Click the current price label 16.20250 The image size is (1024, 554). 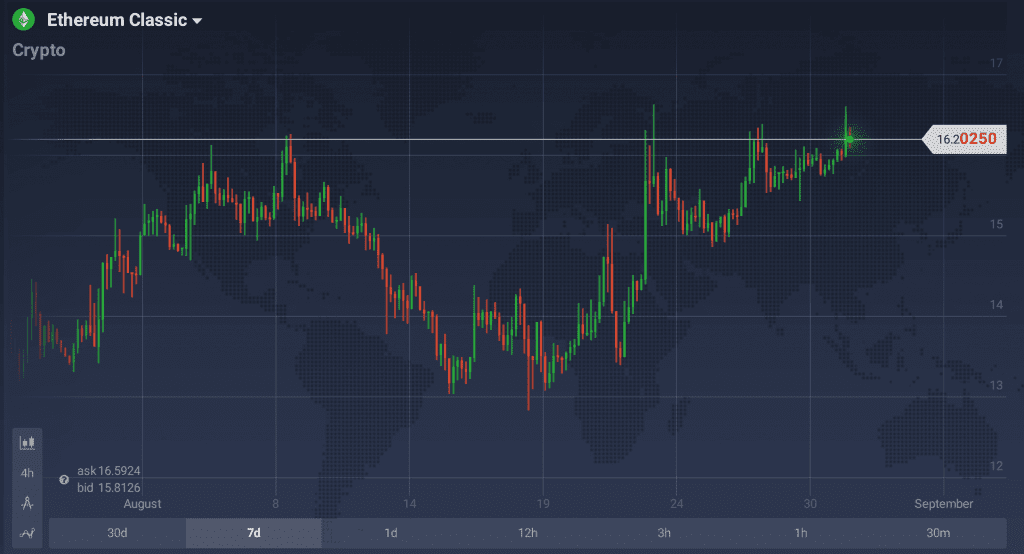pos(965,139)
